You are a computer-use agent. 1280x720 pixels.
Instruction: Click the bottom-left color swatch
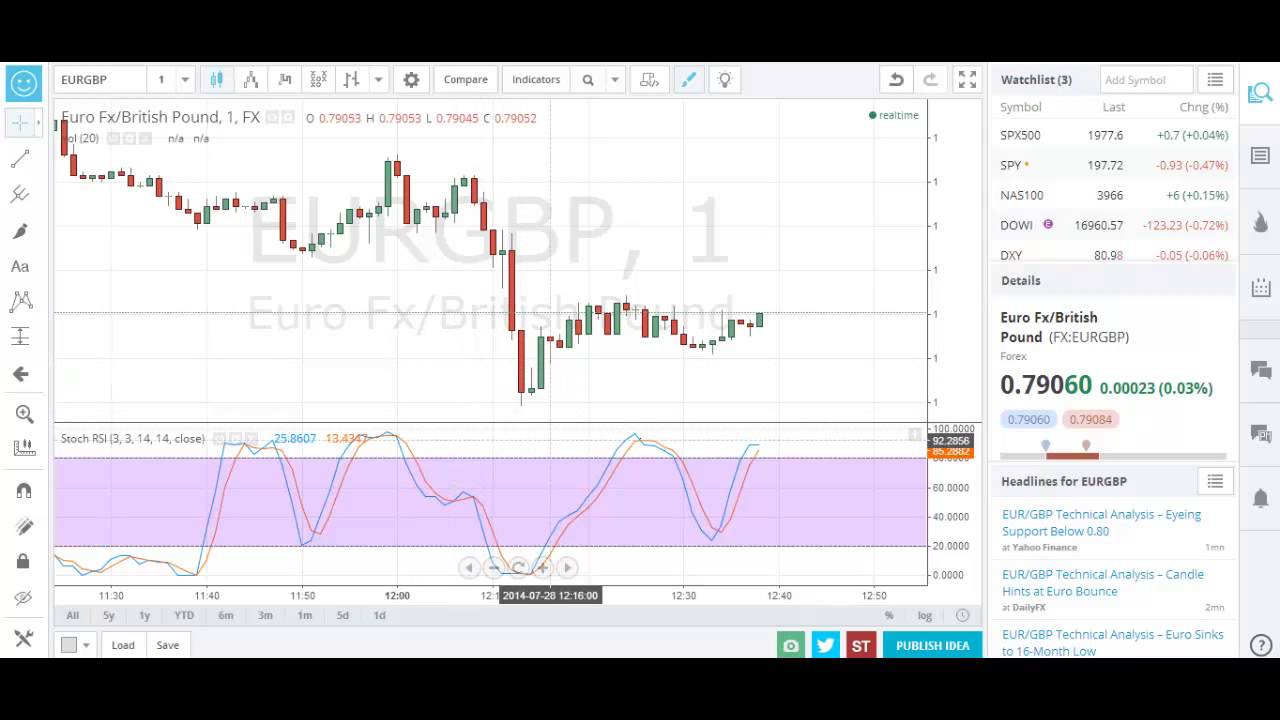pos(69,645)
